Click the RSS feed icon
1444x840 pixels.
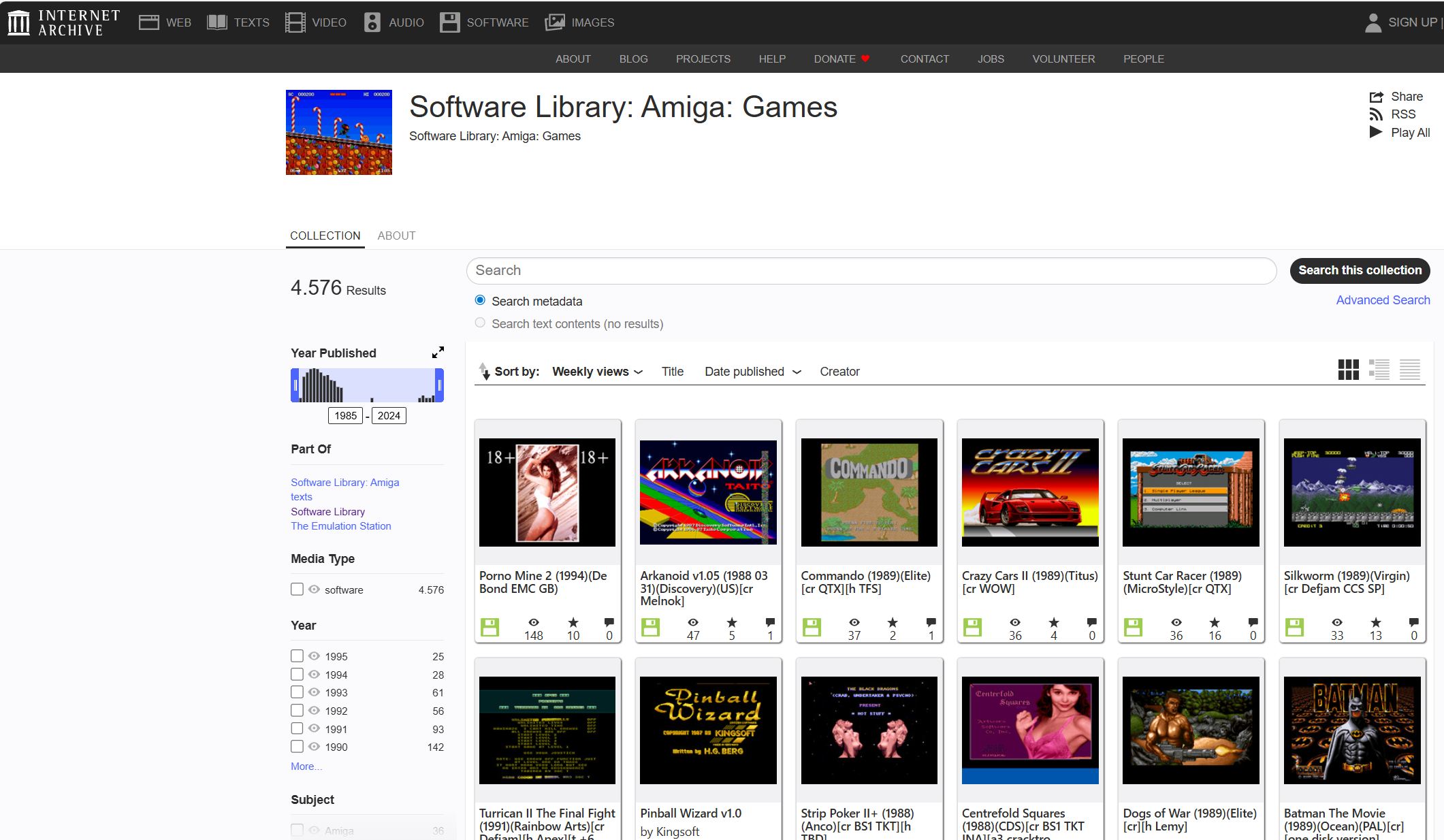click(x=1376, y=114)
